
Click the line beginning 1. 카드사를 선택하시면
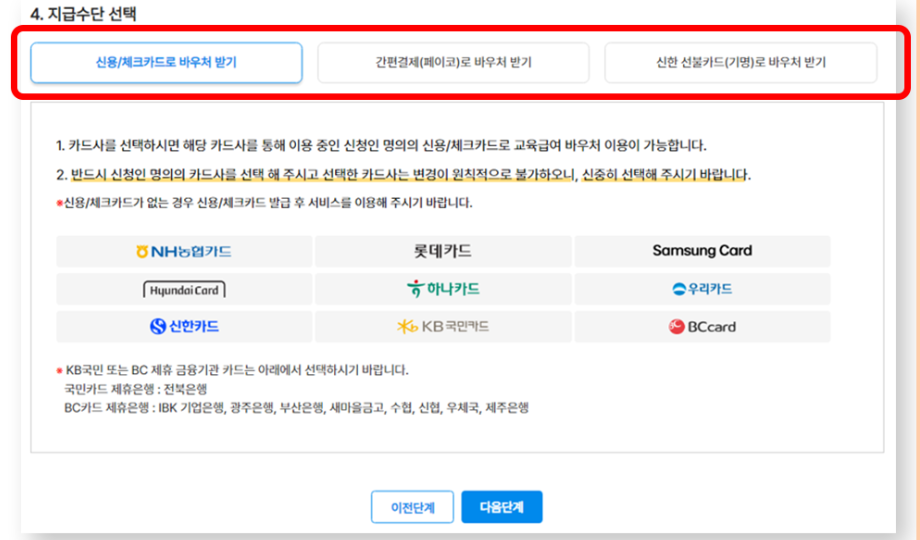point(381,145)
